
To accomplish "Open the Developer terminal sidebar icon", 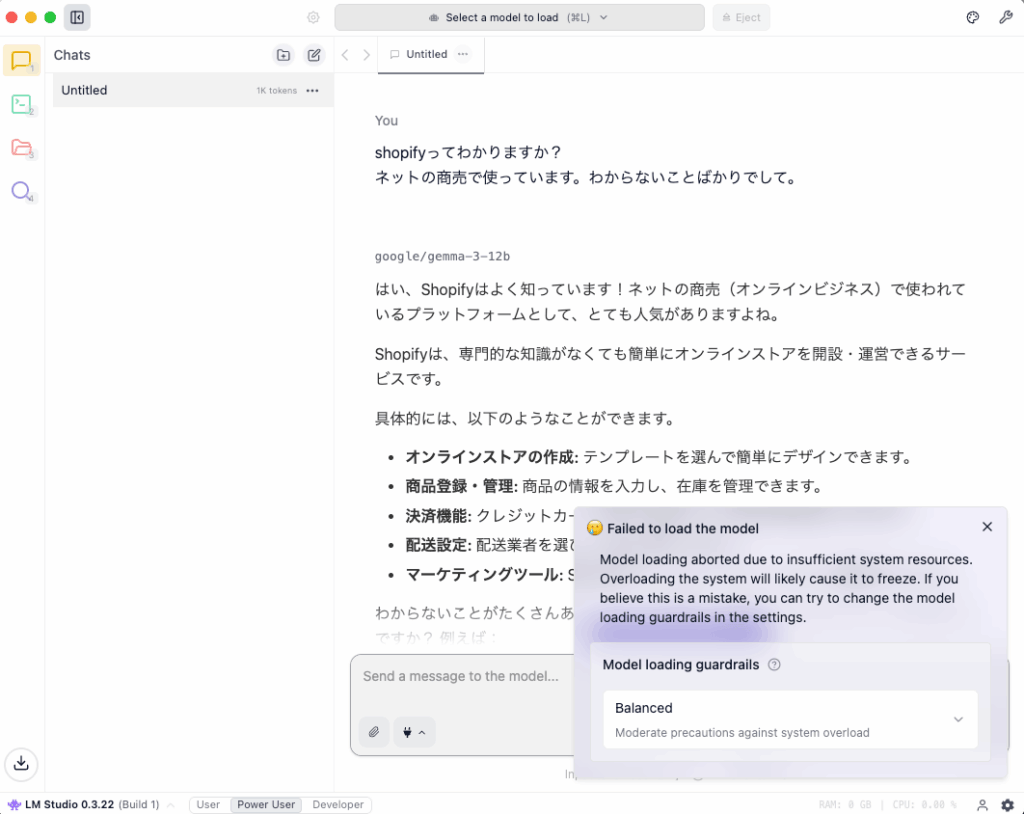I will [21, 104].
